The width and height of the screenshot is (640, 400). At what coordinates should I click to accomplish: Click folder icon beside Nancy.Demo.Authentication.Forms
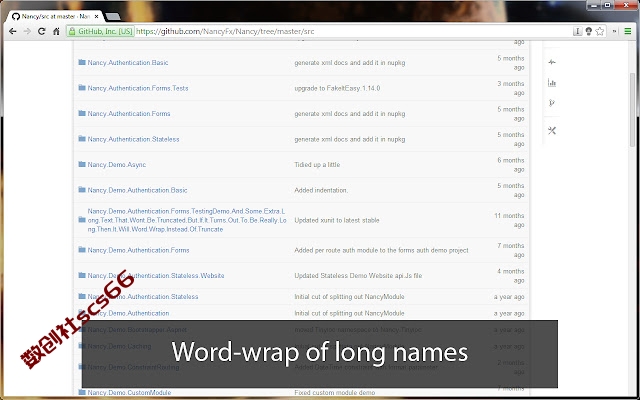(x=82, y=250)
